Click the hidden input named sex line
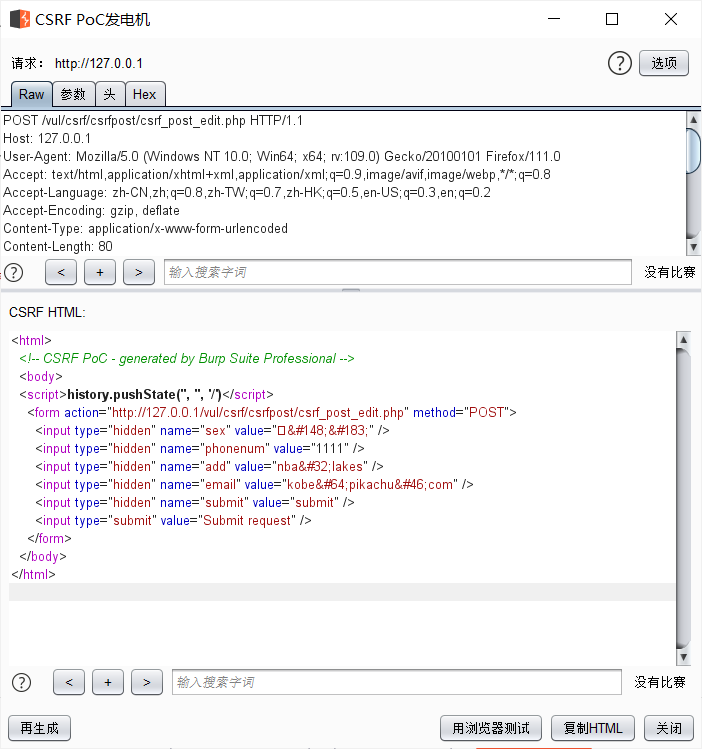702x749 pixels. tap(212, 430)
